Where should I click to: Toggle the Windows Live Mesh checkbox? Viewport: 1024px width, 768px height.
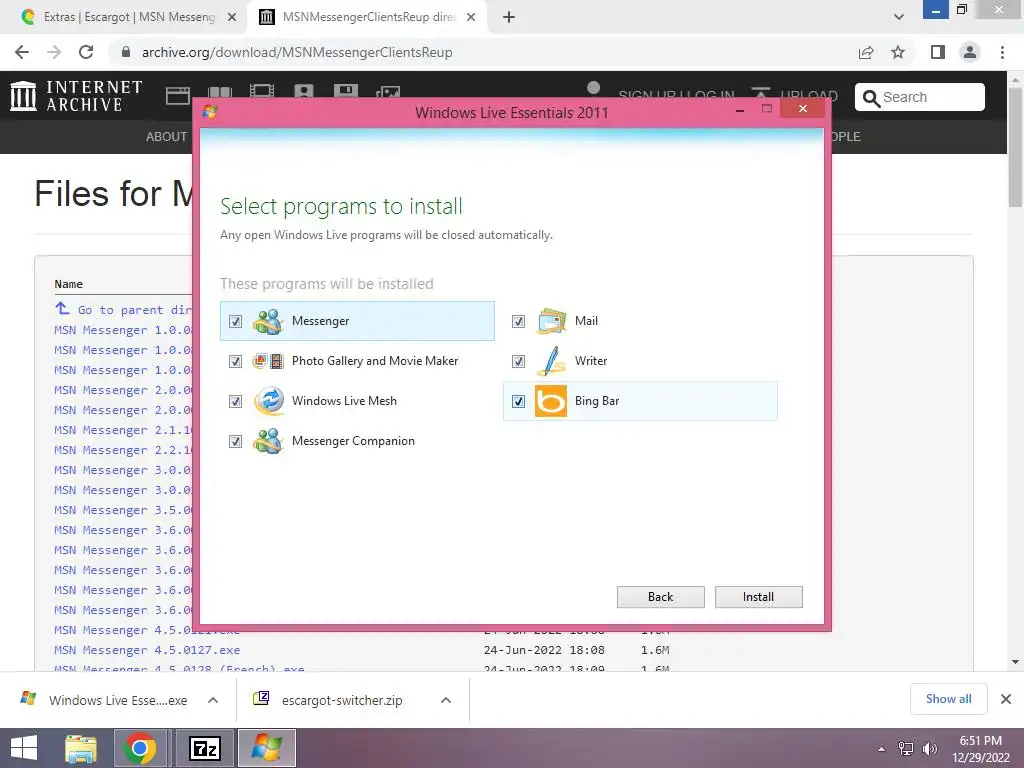click(235, 401)
